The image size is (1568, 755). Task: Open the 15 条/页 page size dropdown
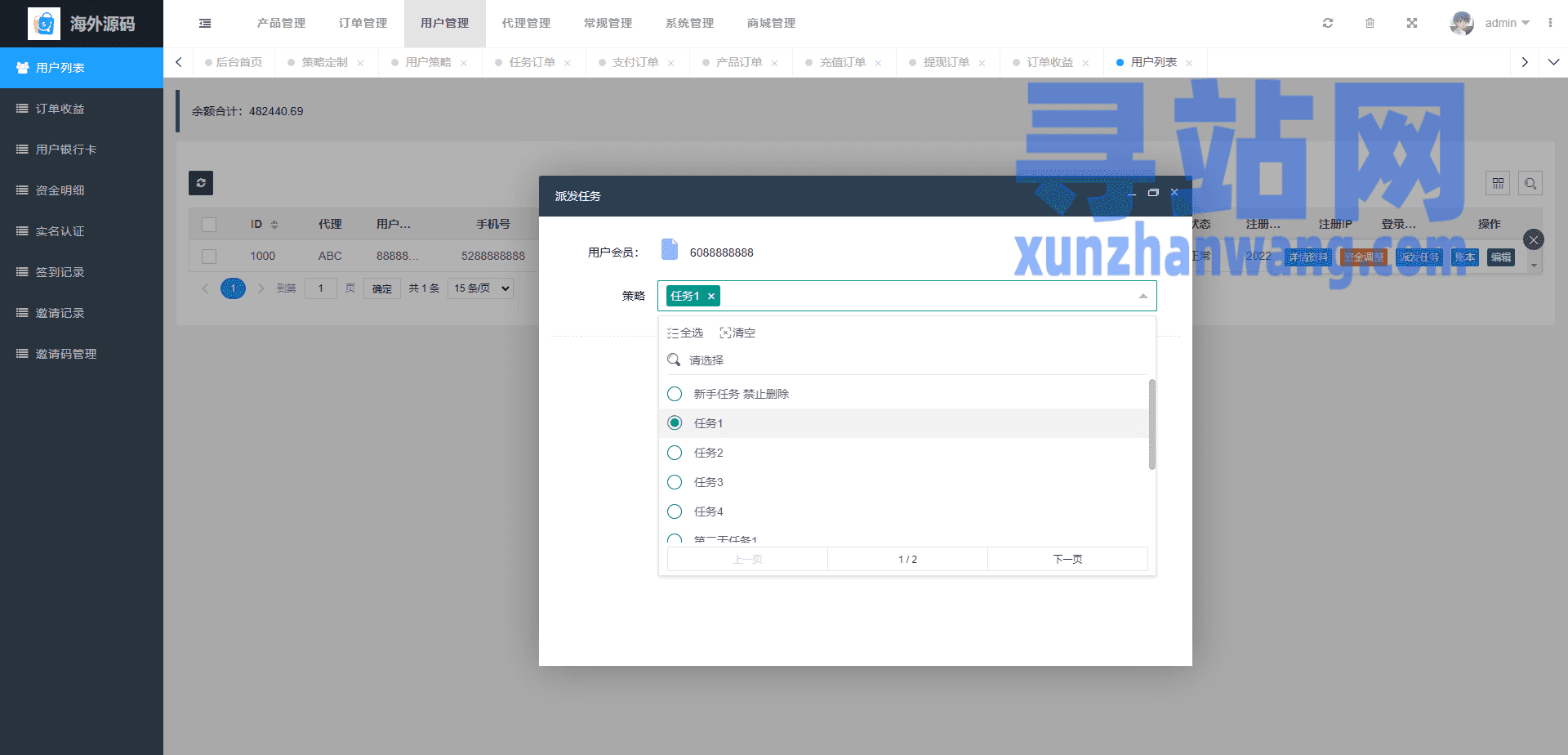[480, 288]
